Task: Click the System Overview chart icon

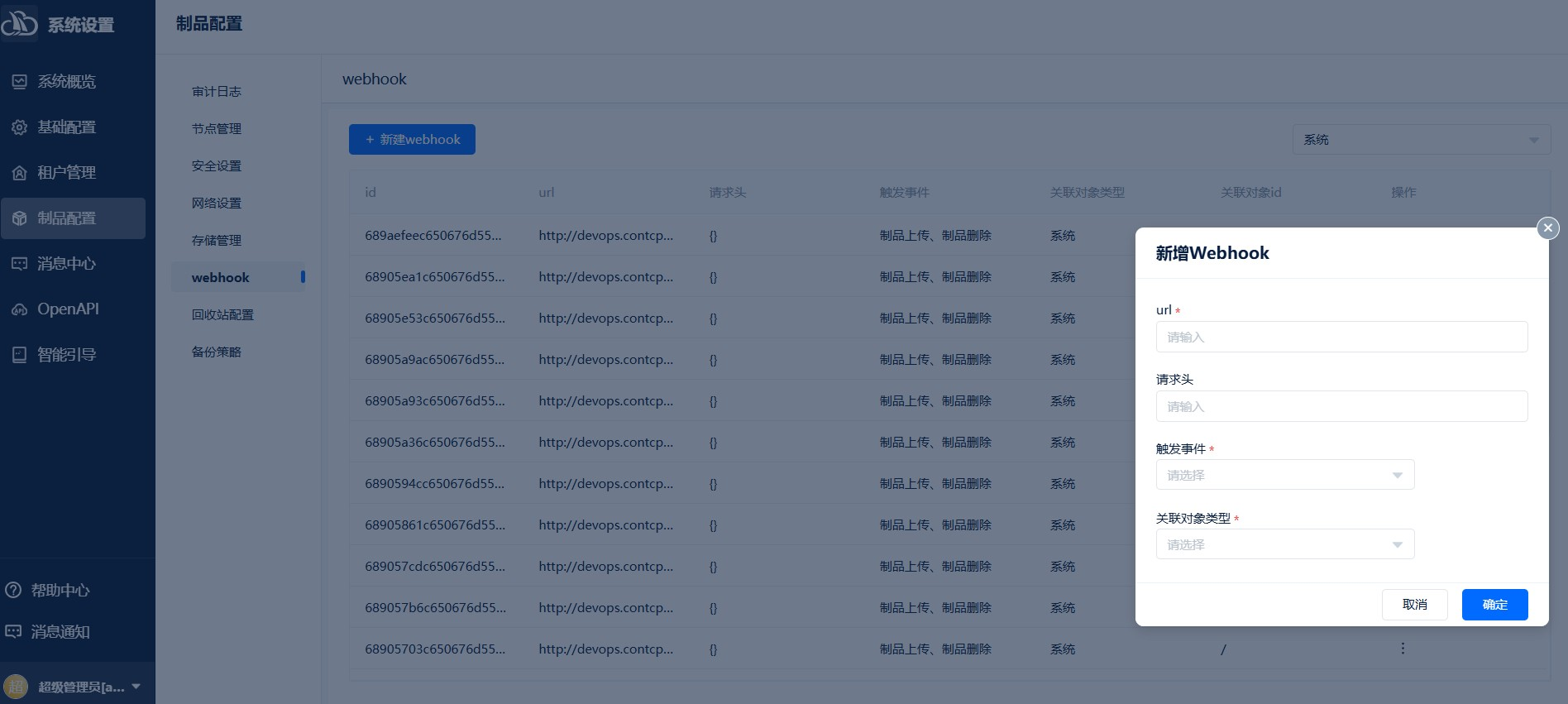Action: click(19, 82)
